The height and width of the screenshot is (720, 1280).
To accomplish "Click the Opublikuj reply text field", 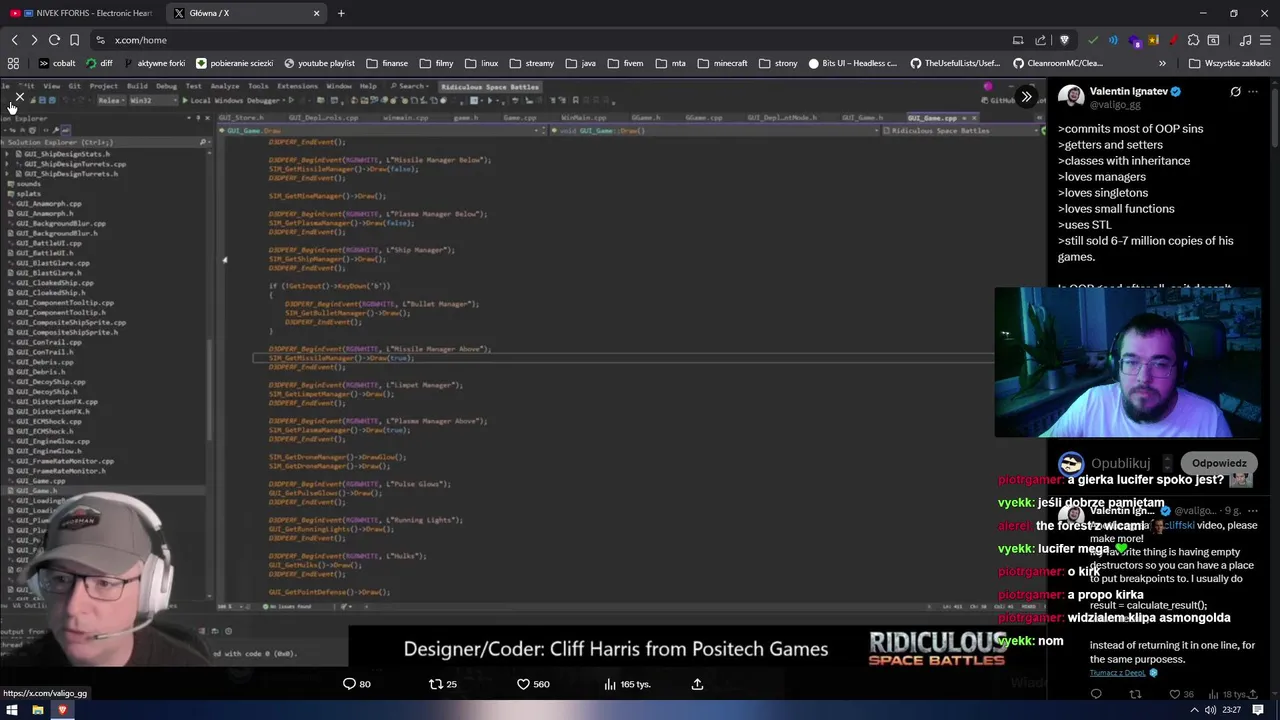I will click(1120, 463).
